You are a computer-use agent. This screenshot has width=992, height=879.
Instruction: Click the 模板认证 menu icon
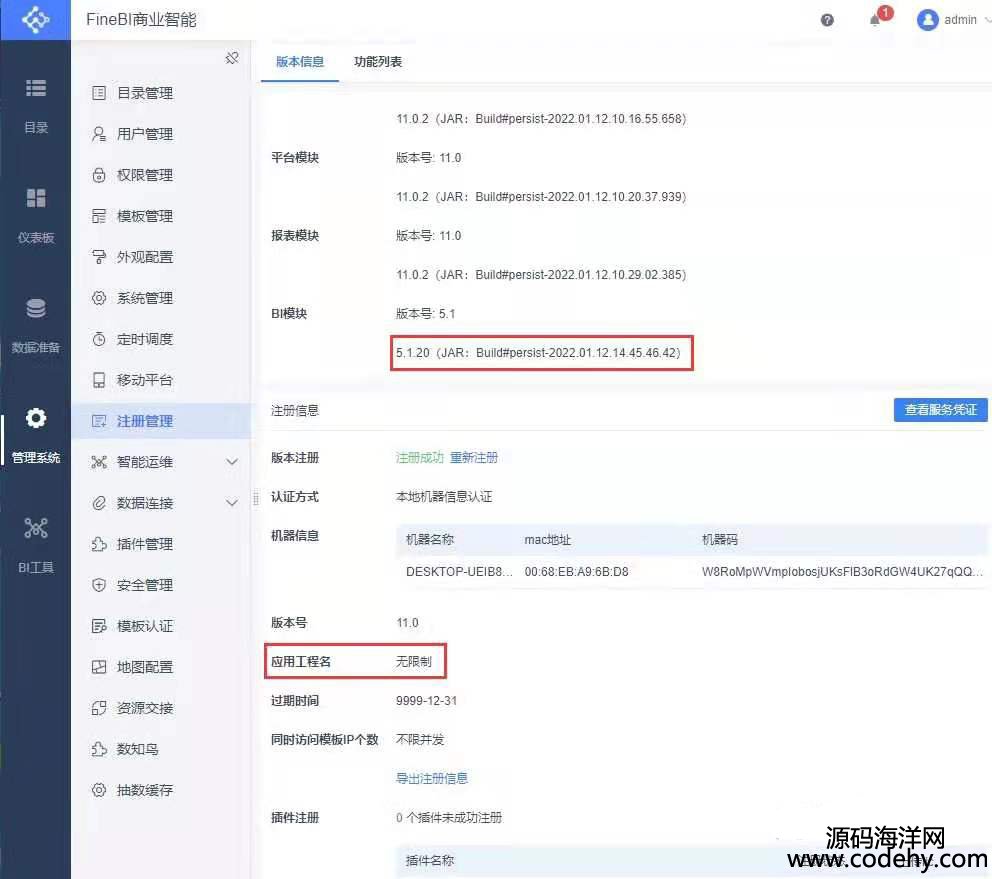(x=99, y=627)
